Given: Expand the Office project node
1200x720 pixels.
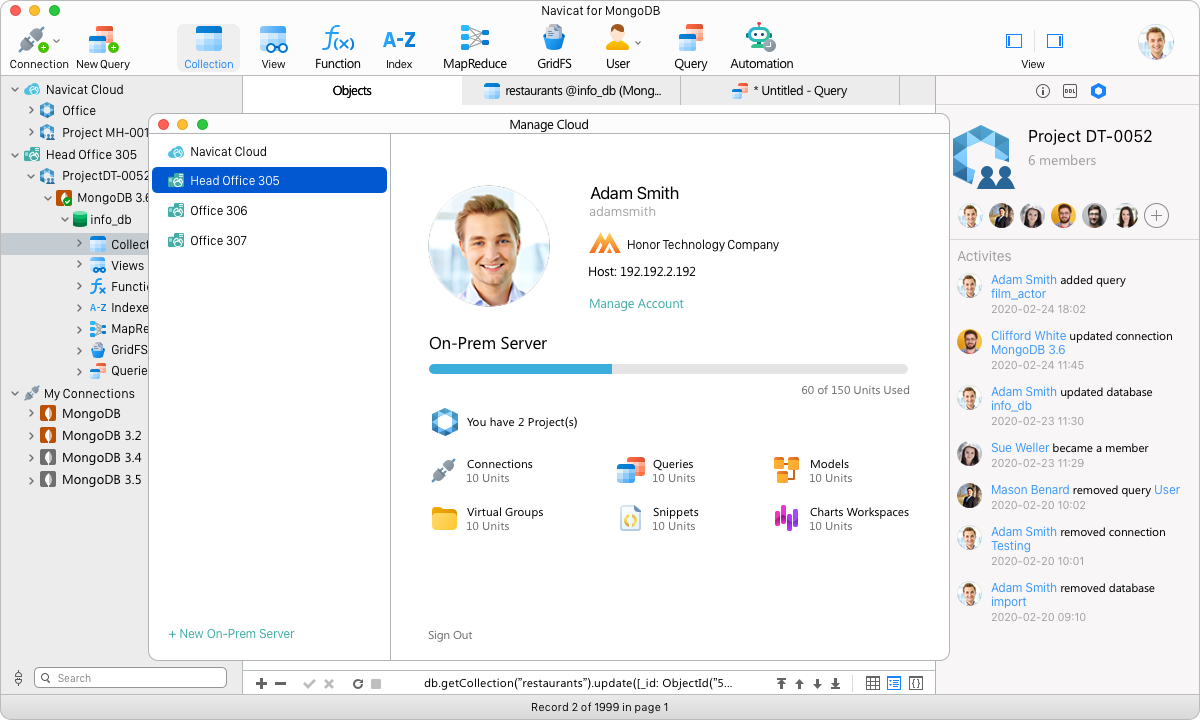Looking at the screenshot, I should click(x=31, y=110).
